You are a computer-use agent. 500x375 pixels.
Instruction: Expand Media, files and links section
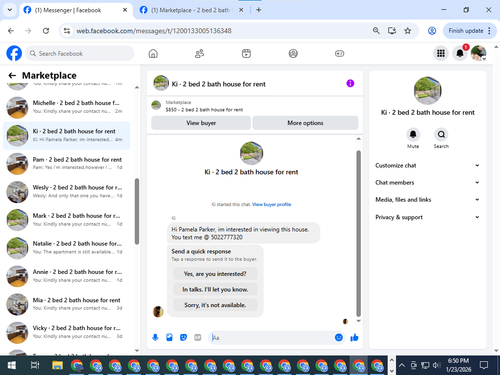tap(427, 200)
